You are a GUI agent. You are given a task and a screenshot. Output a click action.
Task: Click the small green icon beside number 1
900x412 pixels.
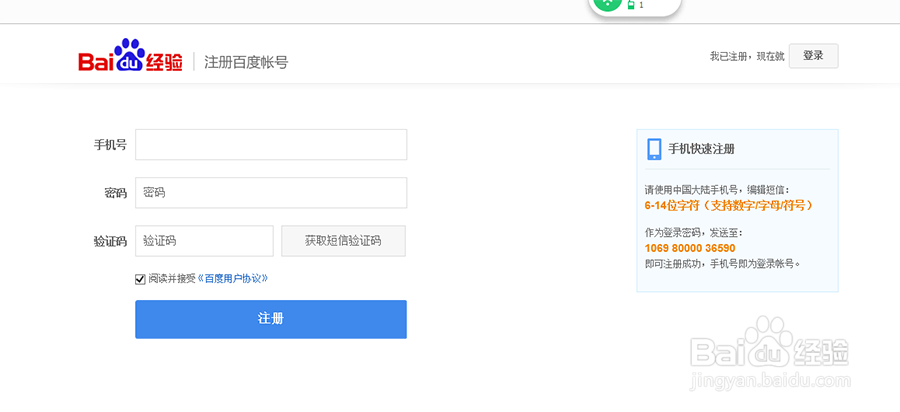click(631, 5)
